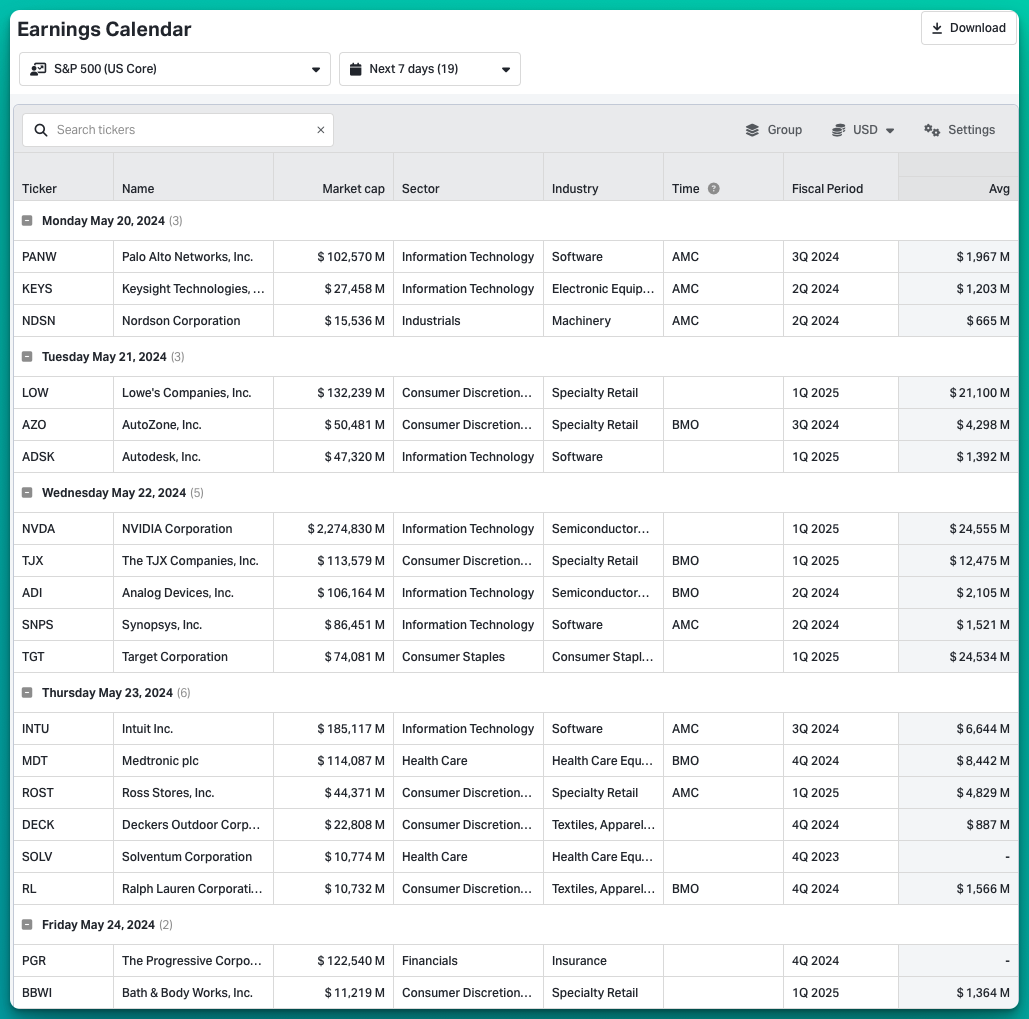The height and width of the screenshot is (1019, 1029).
Task: Clear search with the X icon
Action: [321, 130]
